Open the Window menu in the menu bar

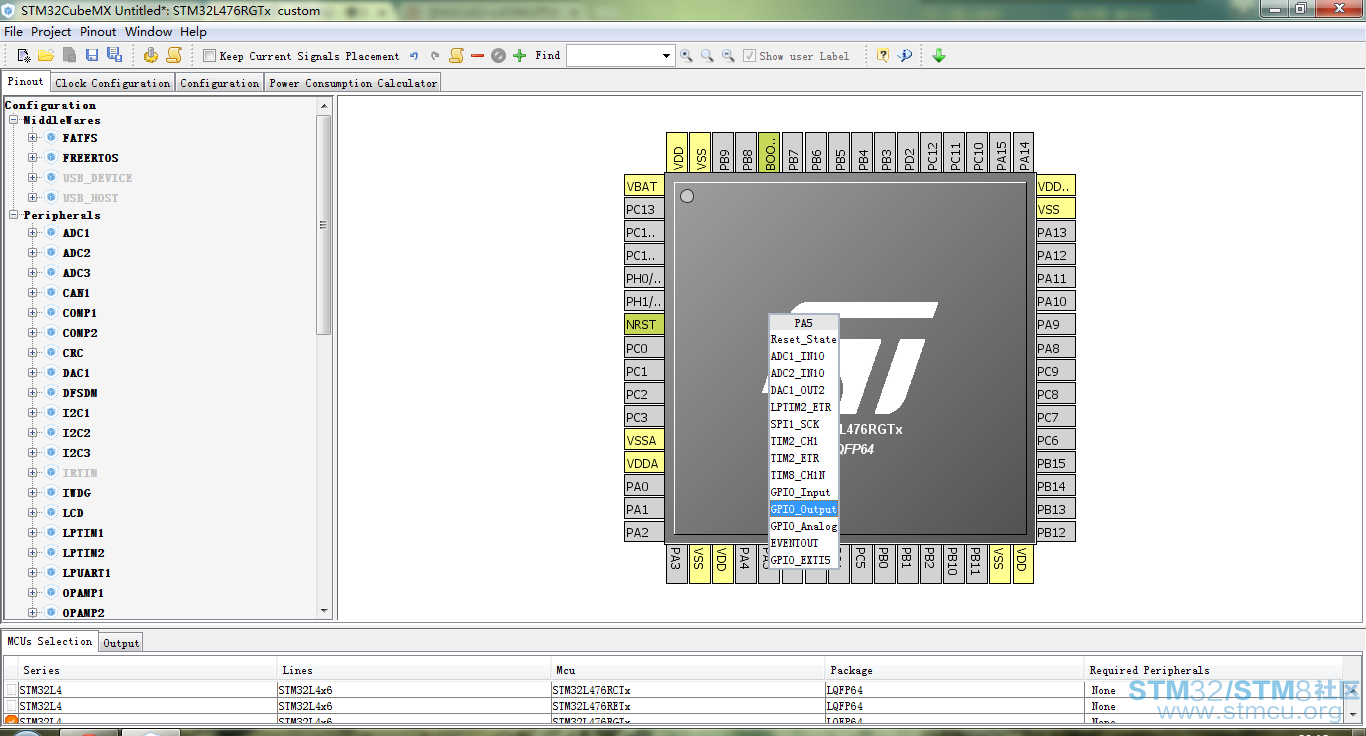148,32
